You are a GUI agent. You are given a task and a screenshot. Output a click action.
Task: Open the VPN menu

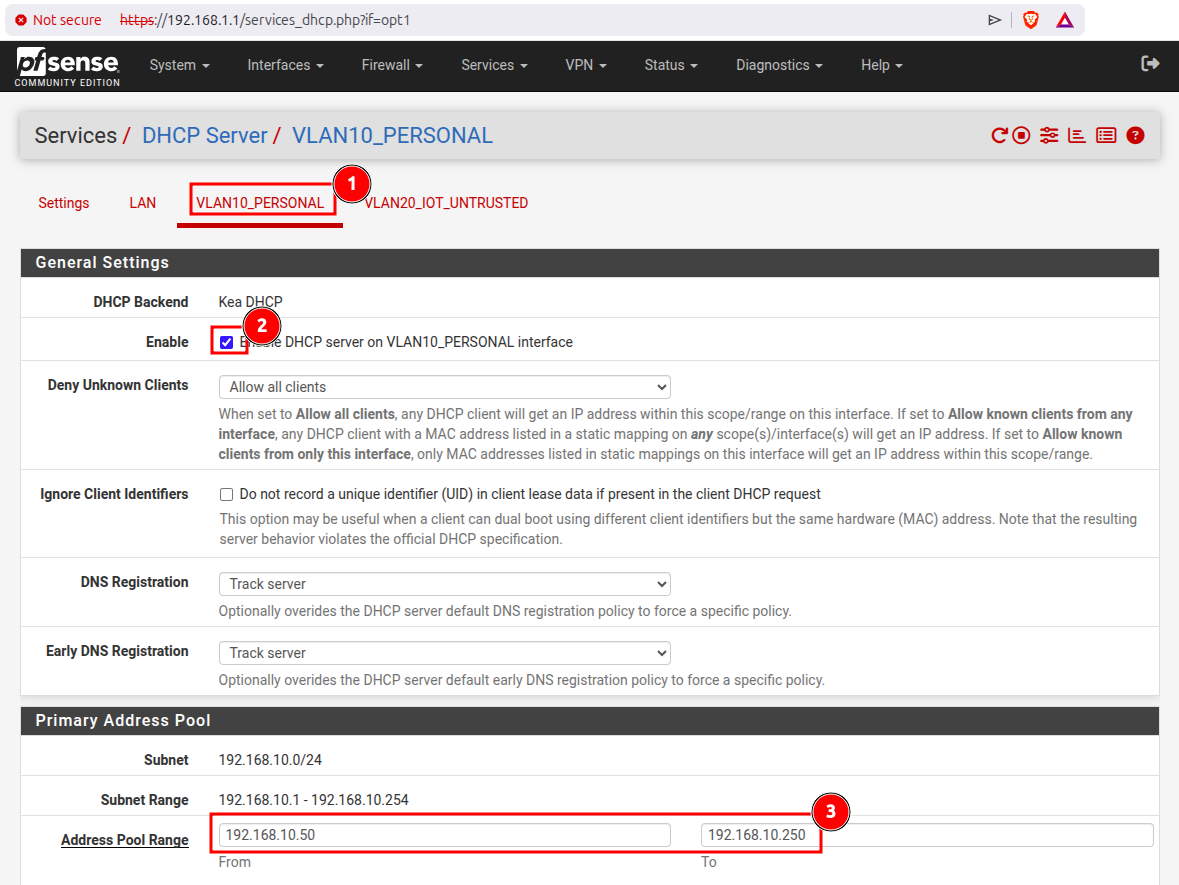point(586,65)
